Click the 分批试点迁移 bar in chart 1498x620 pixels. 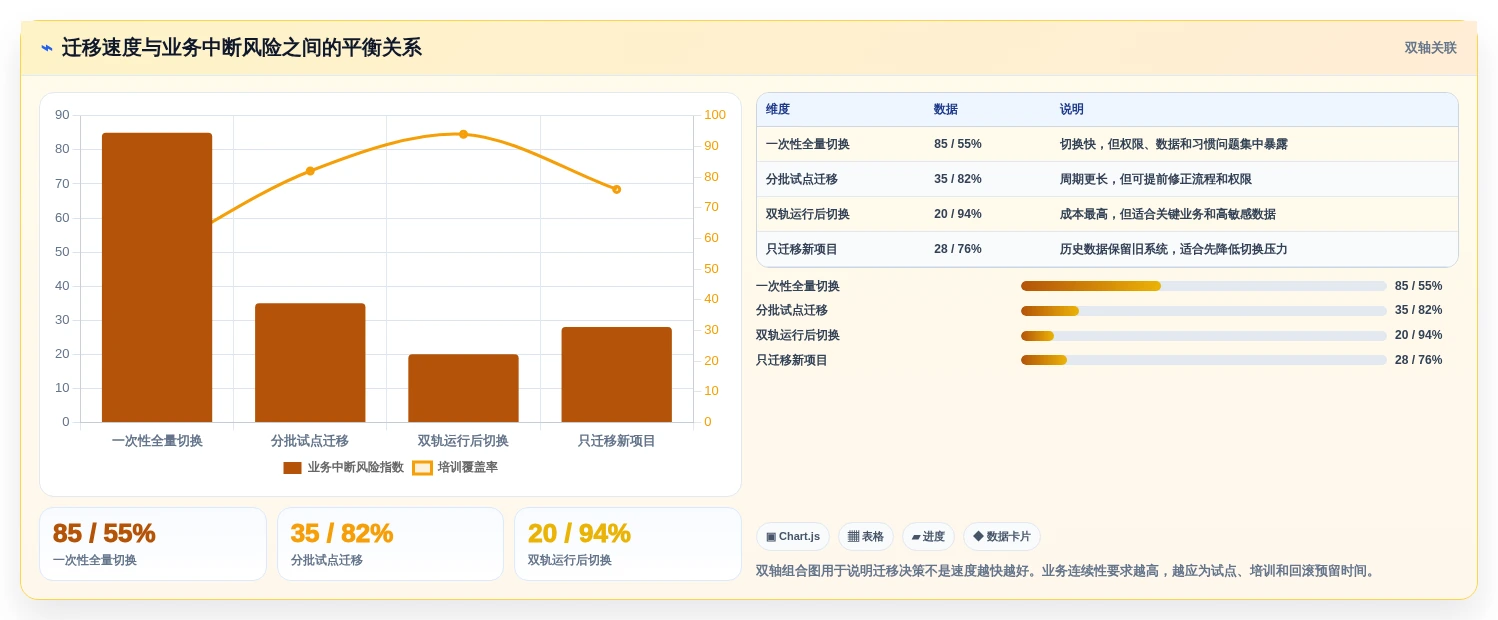tap(310, 363)
